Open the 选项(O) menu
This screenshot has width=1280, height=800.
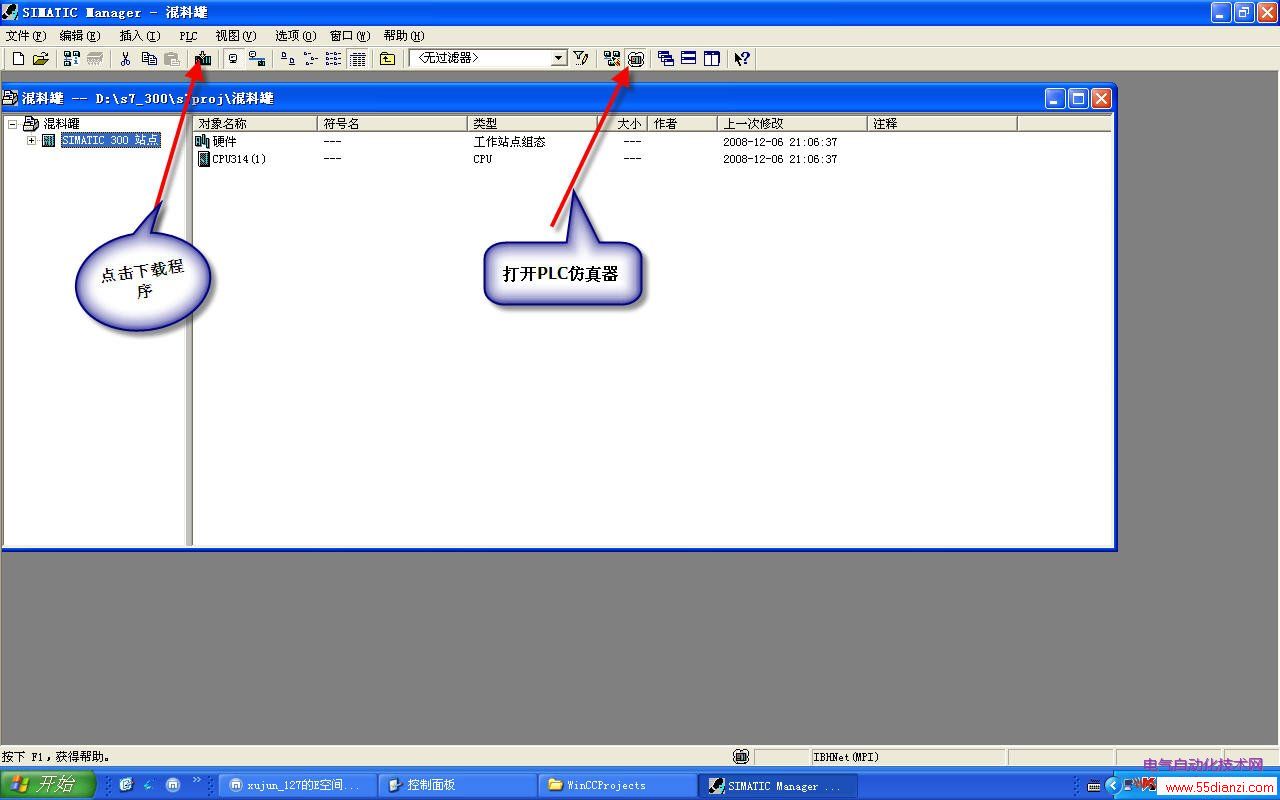pos(295,36)
